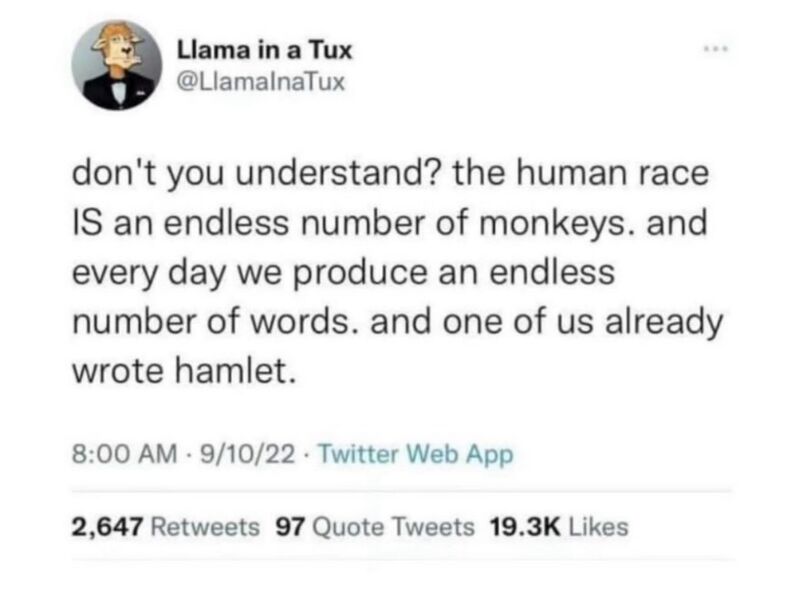Click the first line starting don't you understand
Viewport: 799px width, 591px height.
pyautogui.click(x=390, y=174)
